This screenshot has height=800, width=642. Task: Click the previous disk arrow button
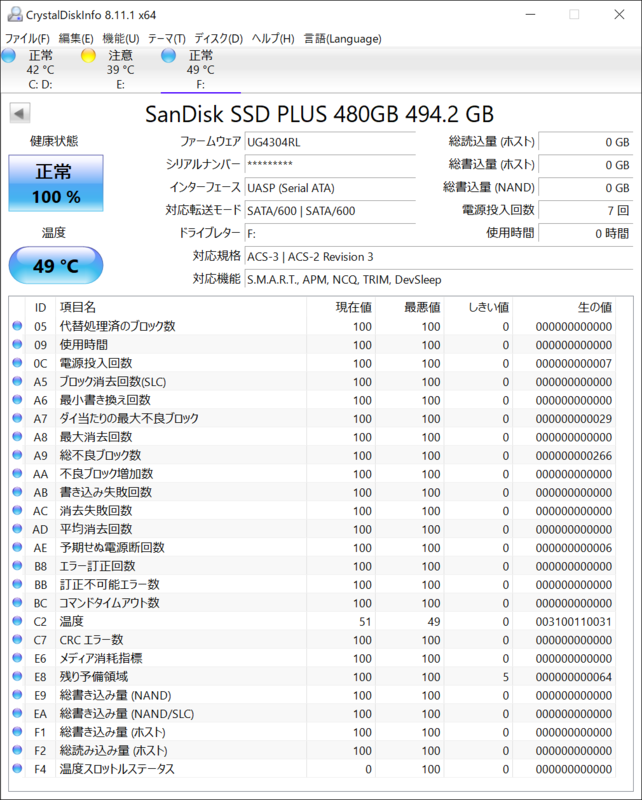20,113
